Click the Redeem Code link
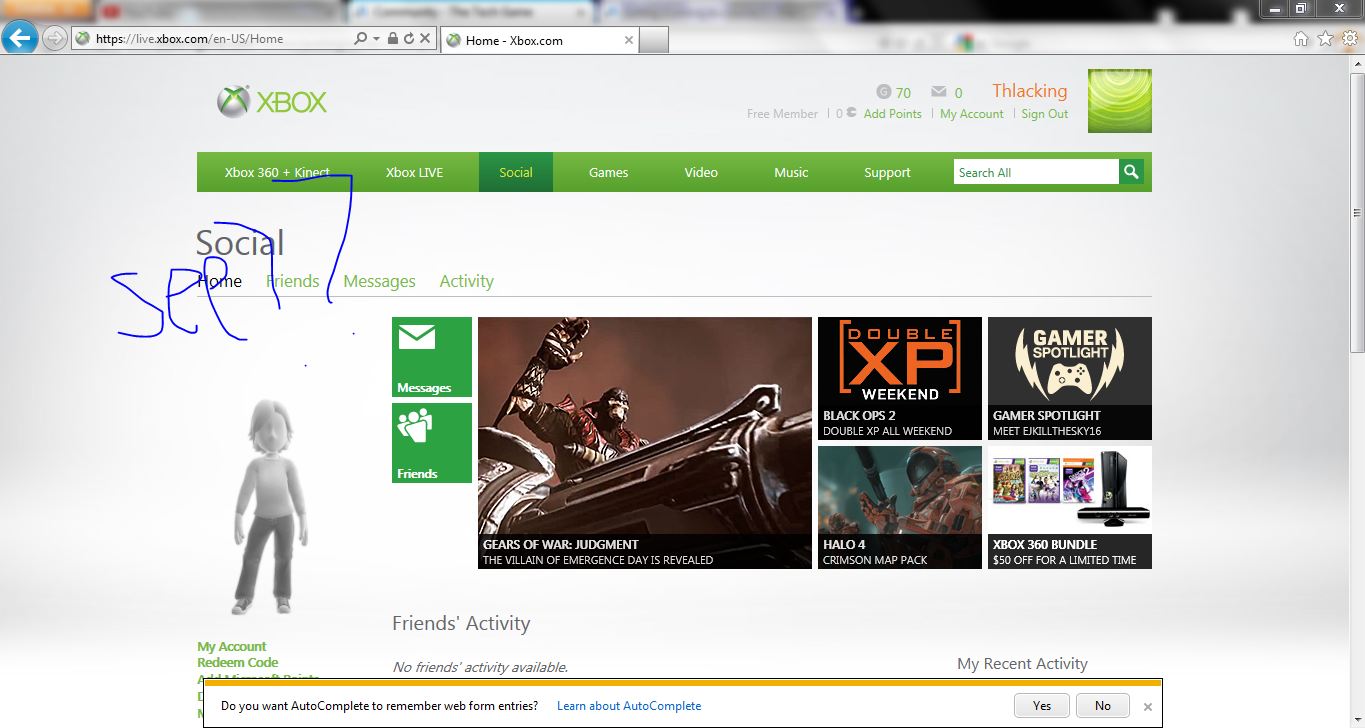Screen dimensions: 1365x728 tap(237, 663)
